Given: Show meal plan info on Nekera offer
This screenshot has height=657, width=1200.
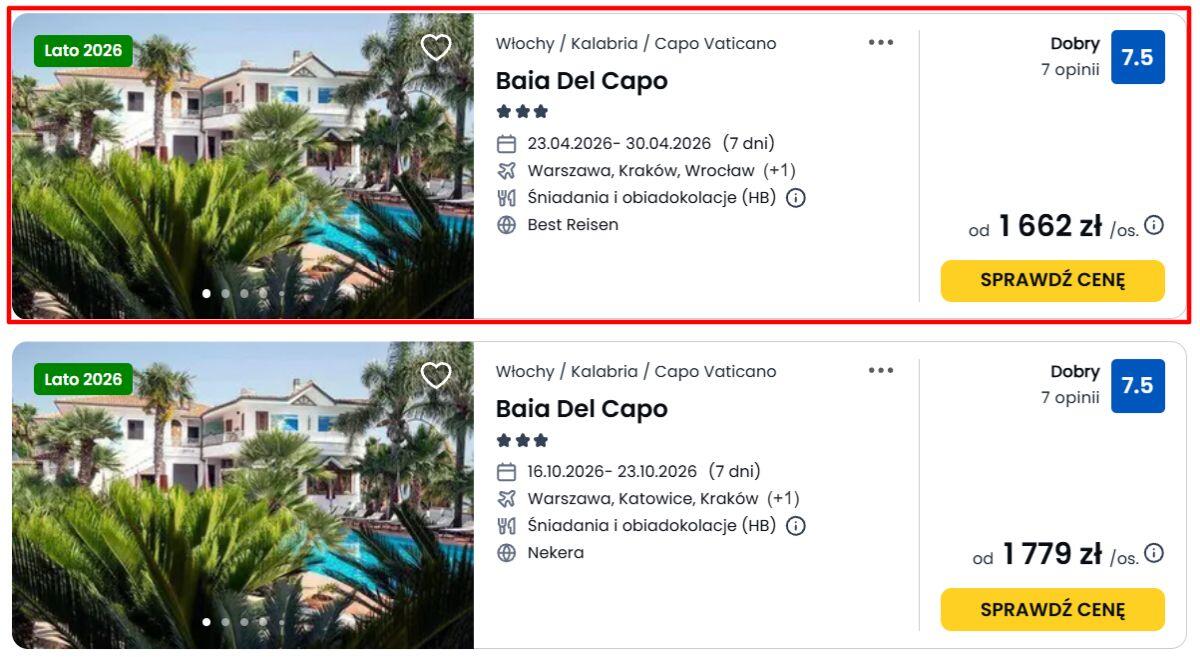Looking at the screenshot, I should click(796, 526).
